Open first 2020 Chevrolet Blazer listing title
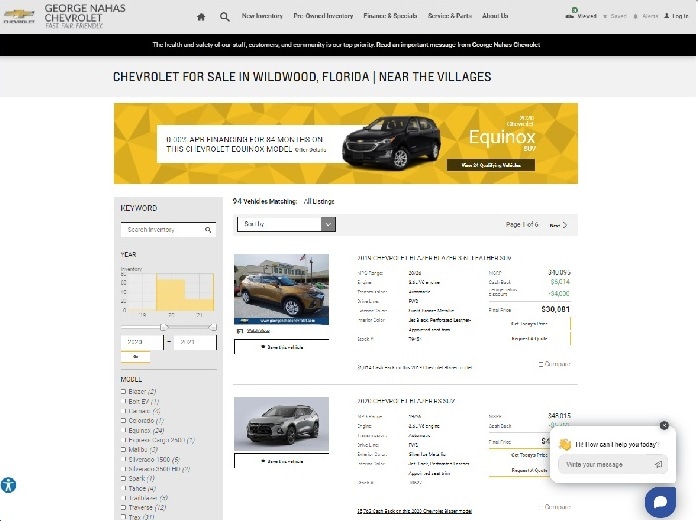The image size is (698, 521). tap(434, 258)
